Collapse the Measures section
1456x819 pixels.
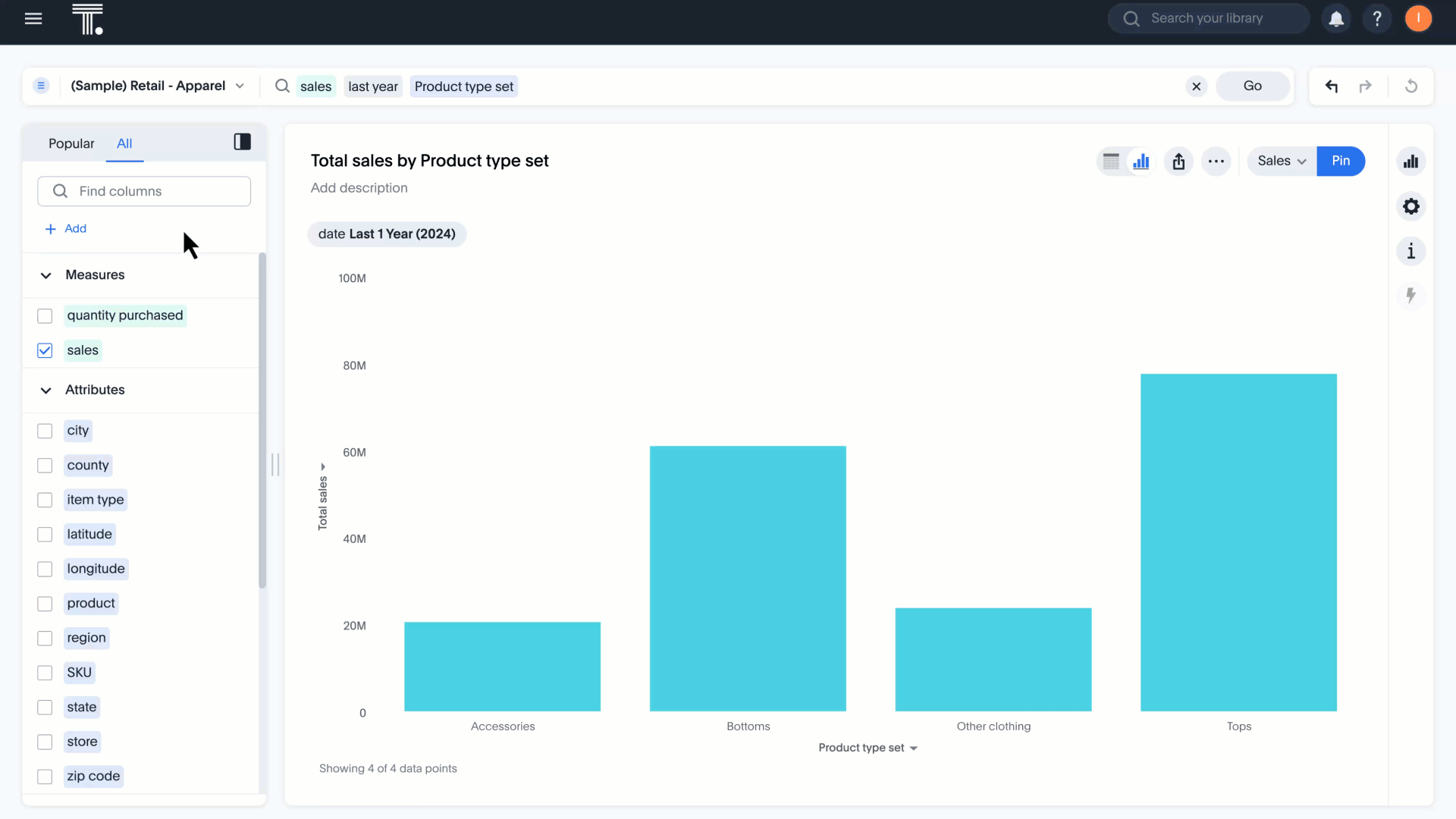[x=45, y=275]
